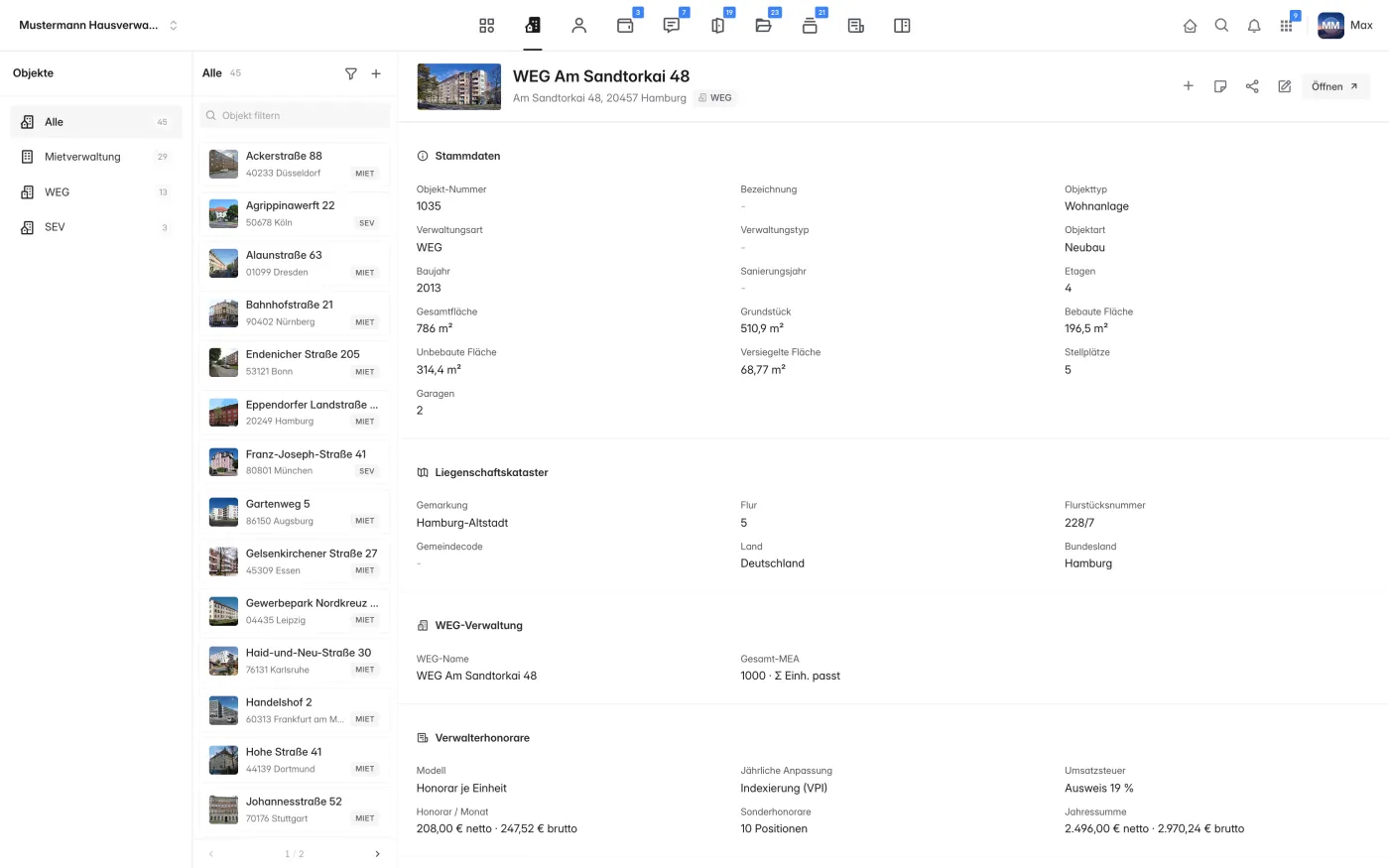Click the Sonderhonorare value 10 Positionen

774,828
